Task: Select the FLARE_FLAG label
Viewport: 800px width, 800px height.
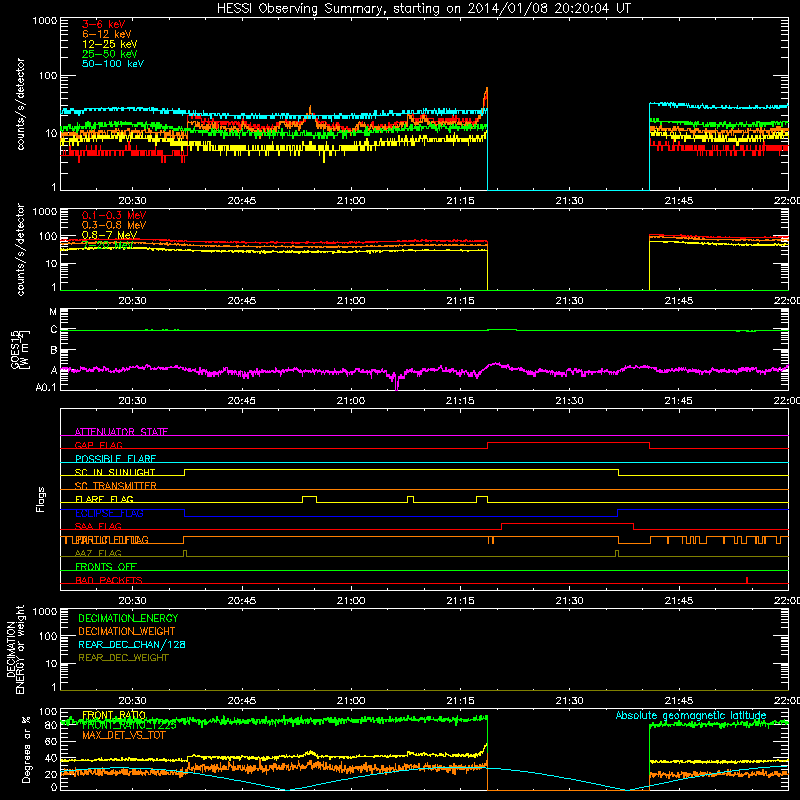Action: [x=104, y=499]
